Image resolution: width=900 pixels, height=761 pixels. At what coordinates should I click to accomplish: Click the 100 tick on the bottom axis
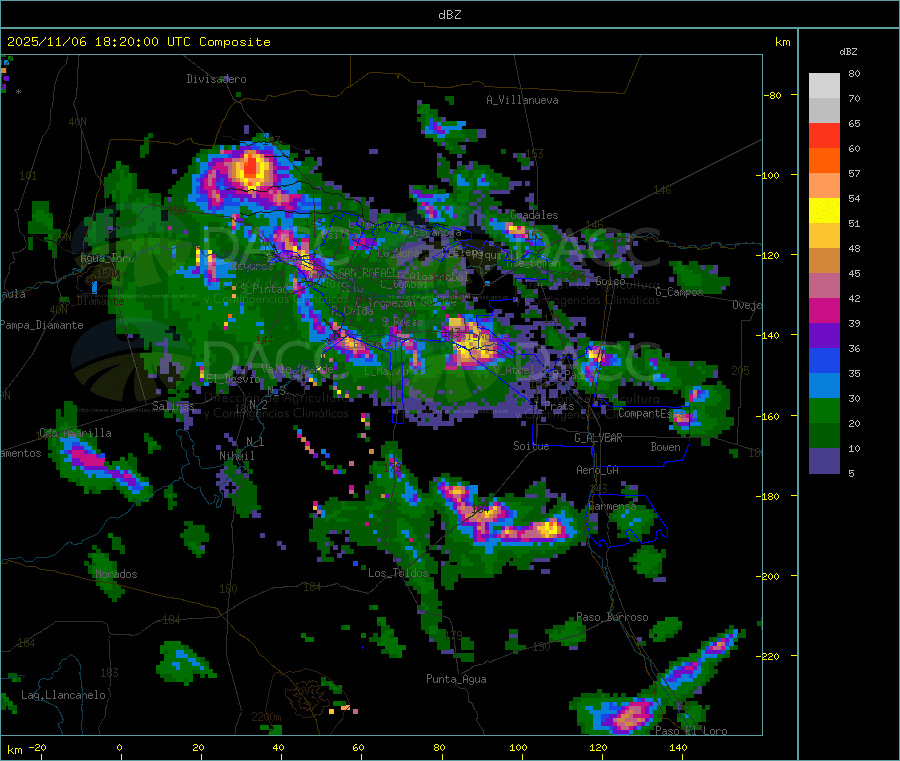[518, 748]
